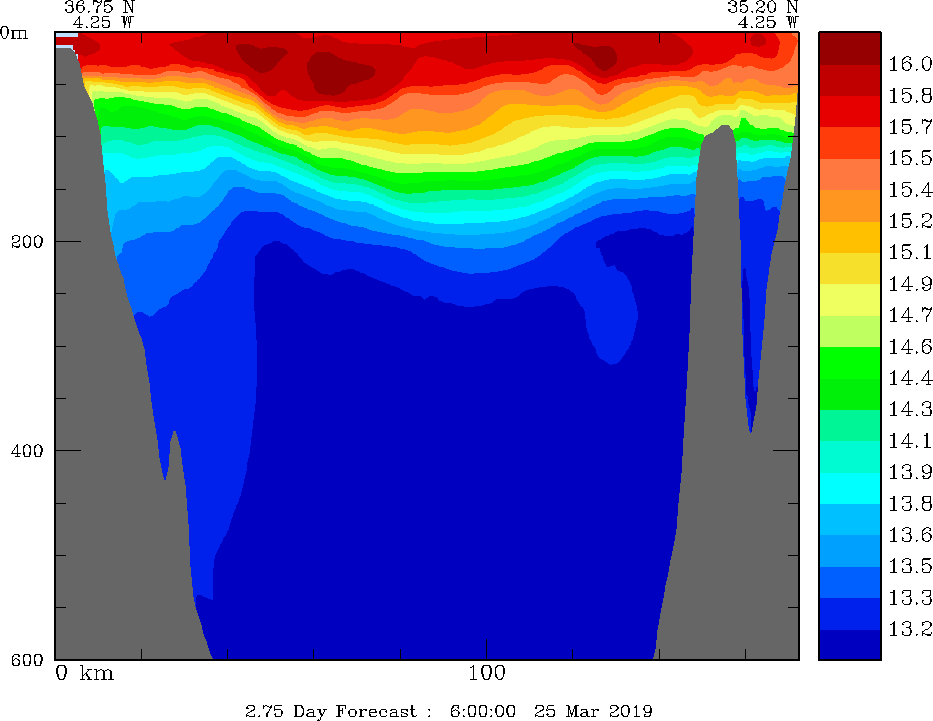The image size is (933, 721).
Task: Click the colorbar value 14.9
Action: click(910, 284)
